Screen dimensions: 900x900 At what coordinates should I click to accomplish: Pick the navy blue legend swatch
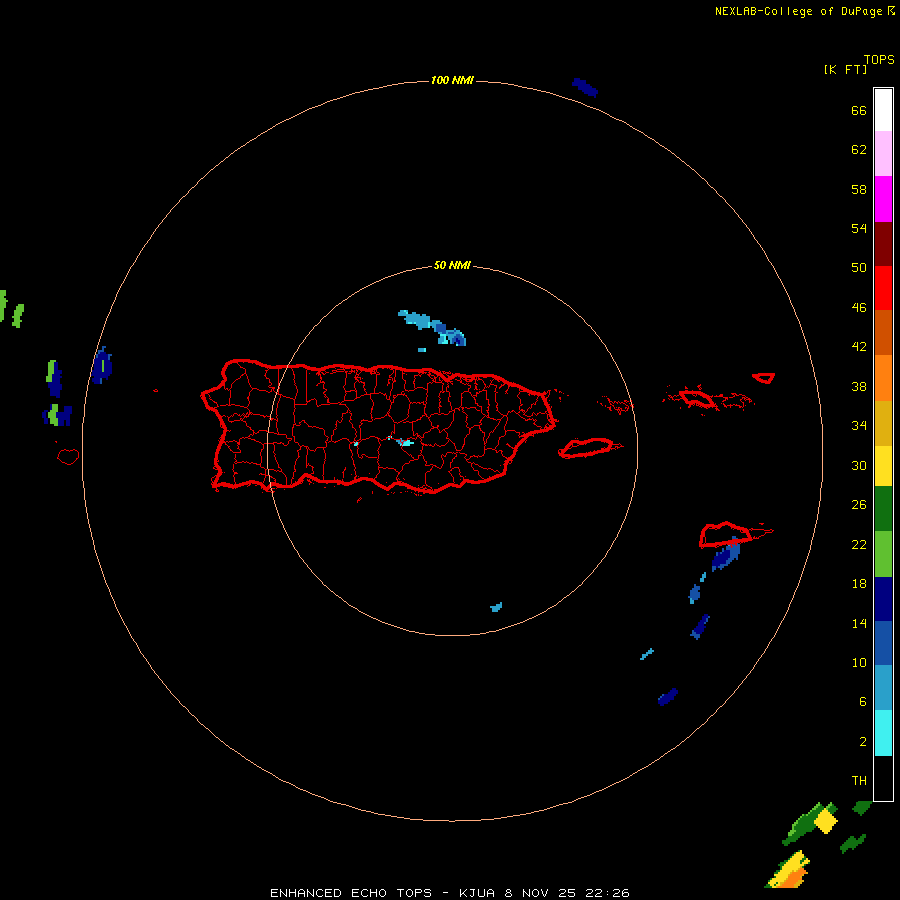883,599
